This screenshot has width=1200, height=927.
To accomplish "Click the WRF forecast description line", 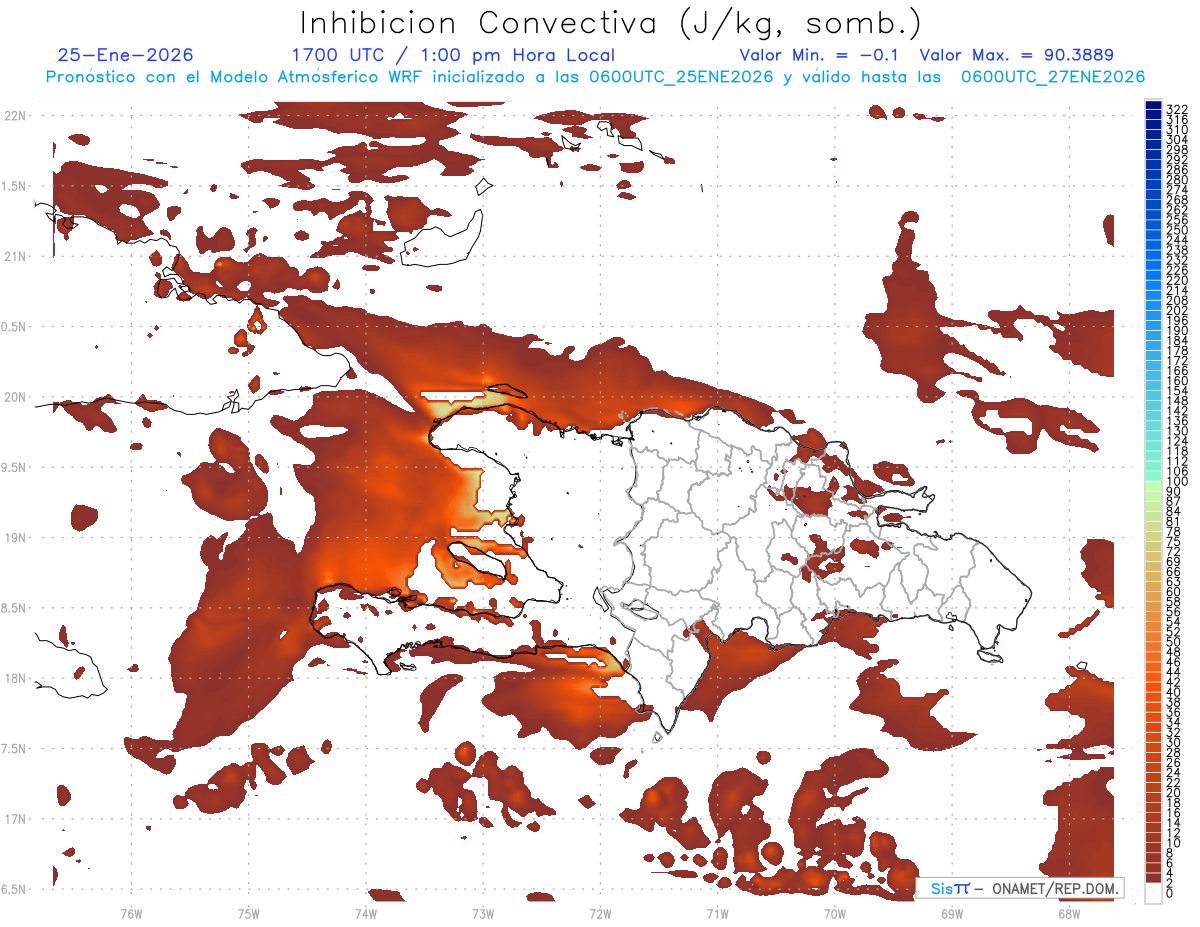I will [596, 77].
